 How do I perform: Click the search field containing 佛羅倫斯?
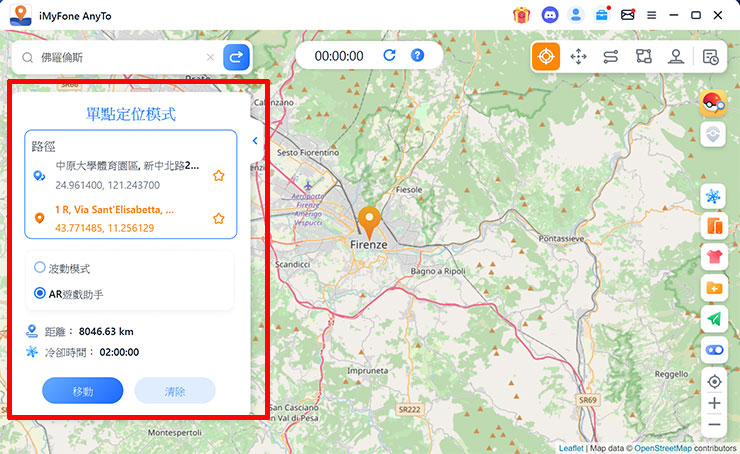(x=117, y=57)
